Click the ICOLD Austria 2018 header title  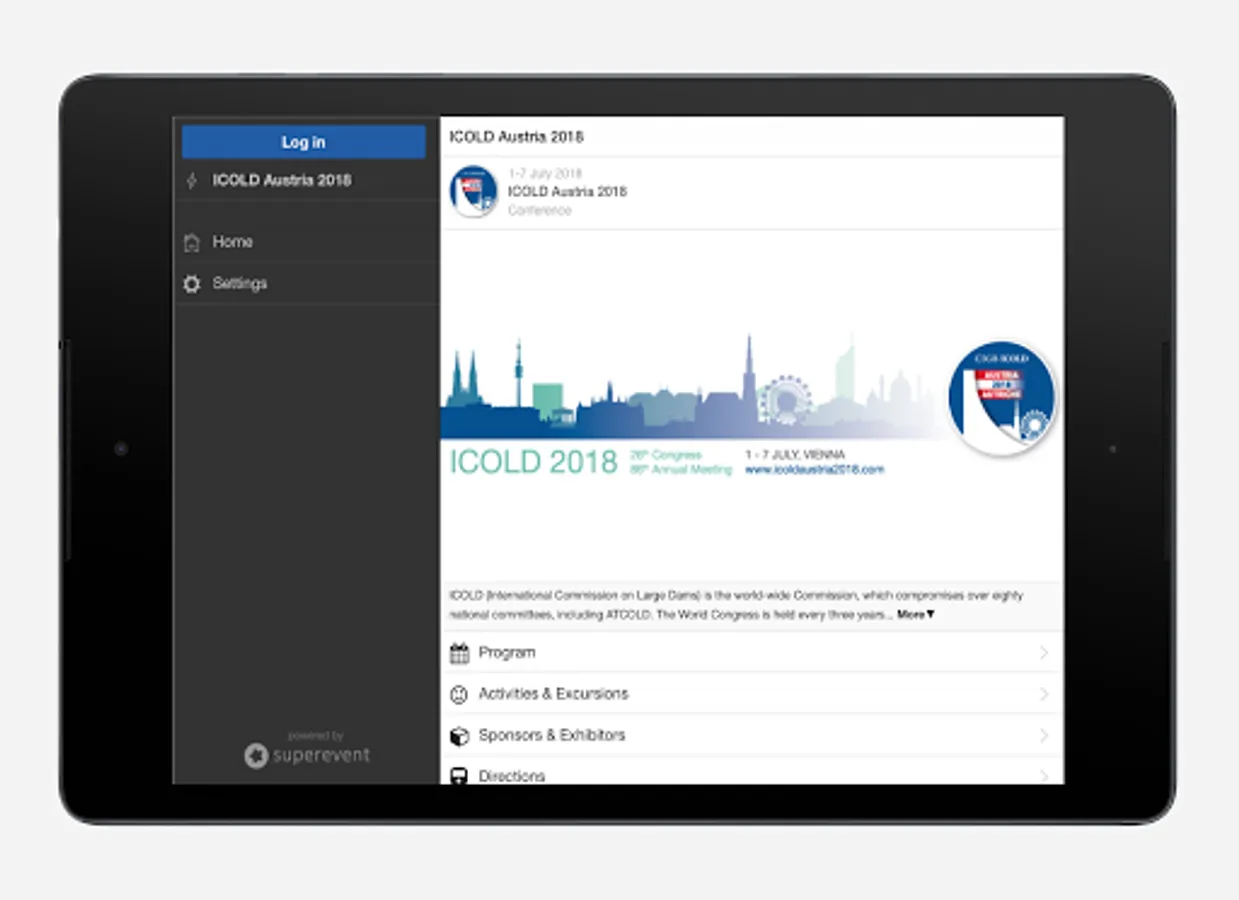point(516,137)
